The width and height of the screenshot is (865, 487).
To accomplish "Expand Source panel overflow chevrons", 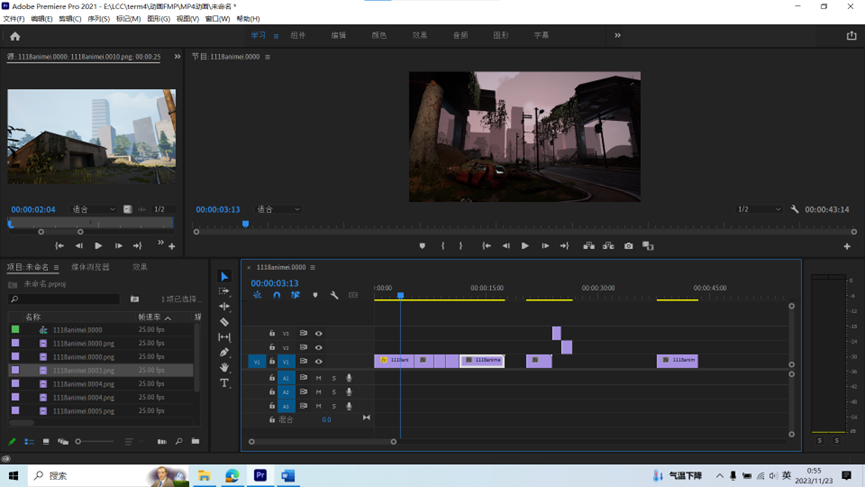I will click(x=177, y=56).
